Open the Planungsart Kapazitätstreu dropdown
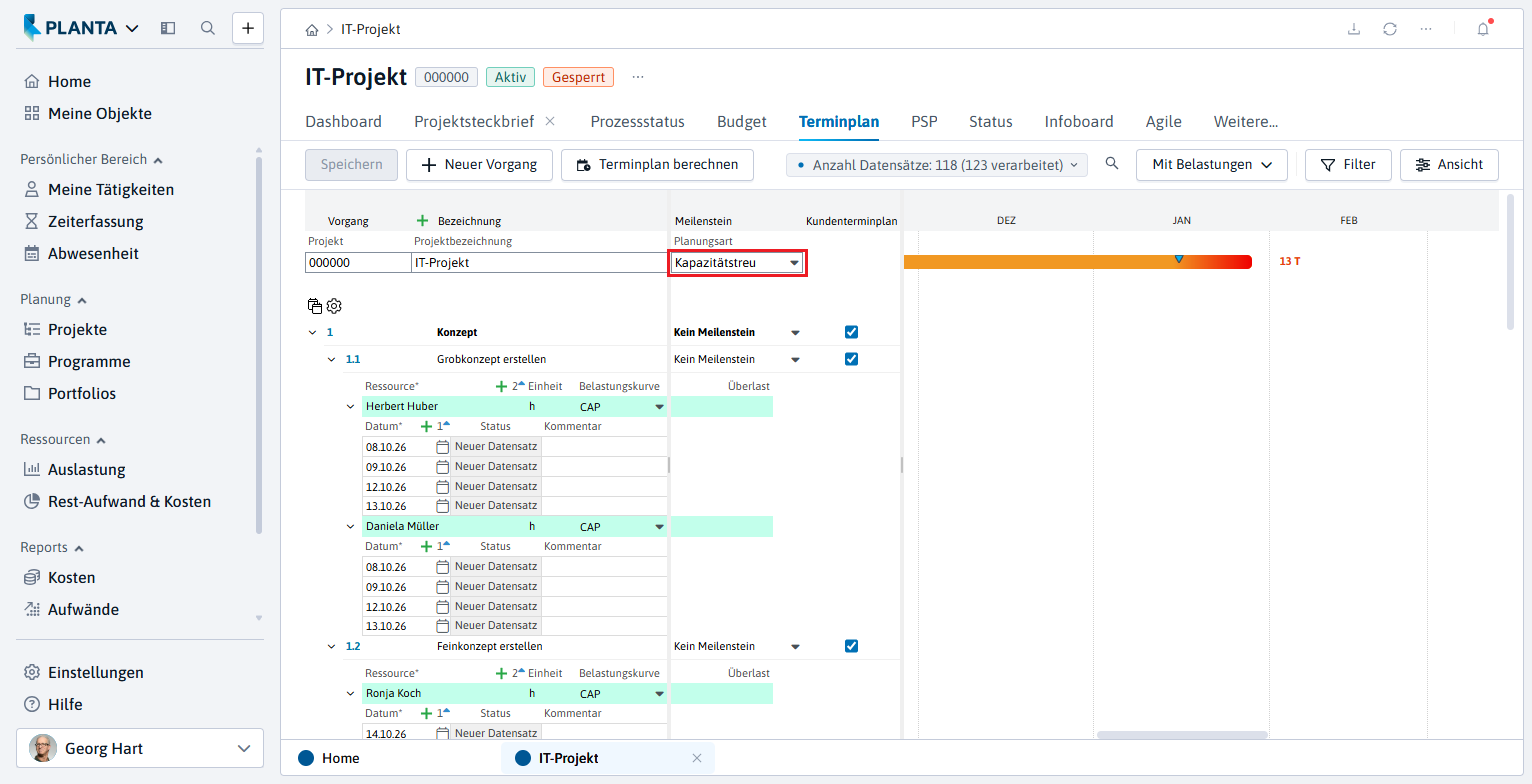This screenshot has height=784, width=1532. (738, 263)
